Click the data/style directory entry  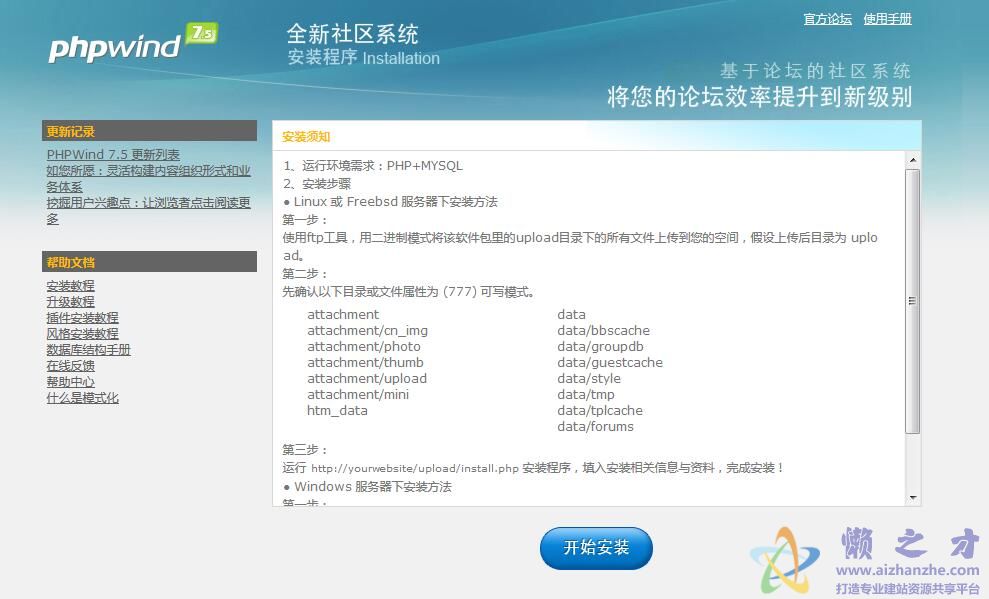coord(588,379)
